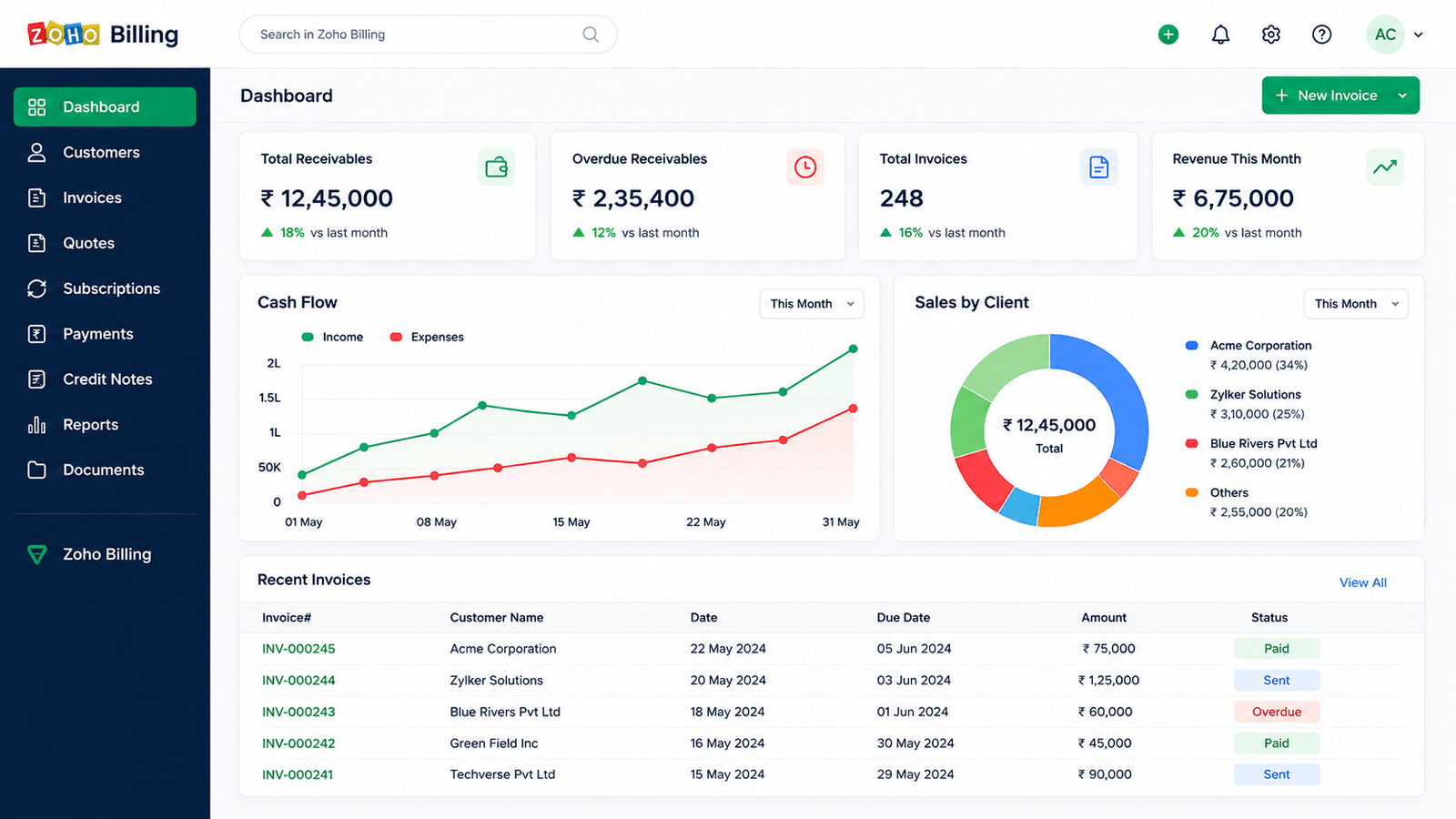Click the Total Receivables wallet icon
Screen dimensions: 1456x819
click(496, 167)
